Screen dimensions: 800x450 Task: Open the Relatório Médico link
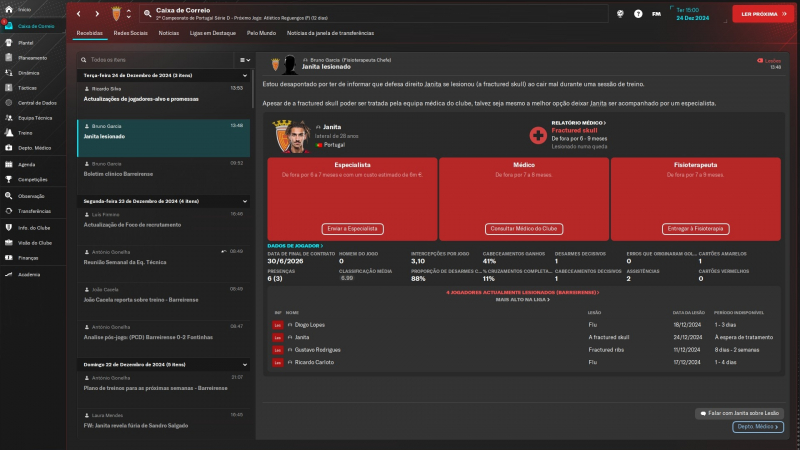point(579,122)
